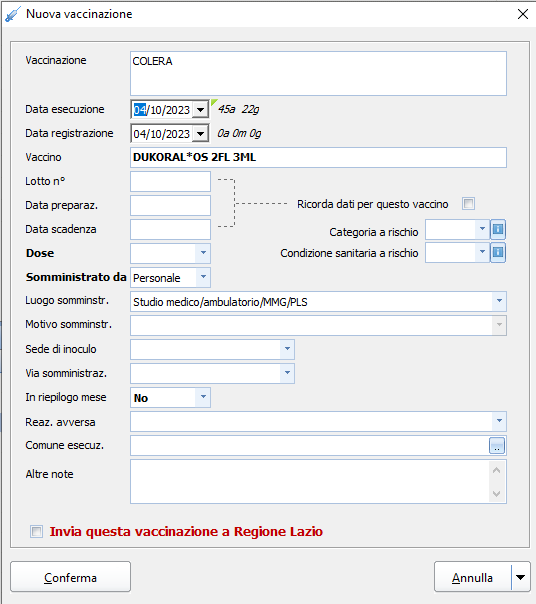
Task: Expand the Somministrato da combo box
Action: coord(203,277)
